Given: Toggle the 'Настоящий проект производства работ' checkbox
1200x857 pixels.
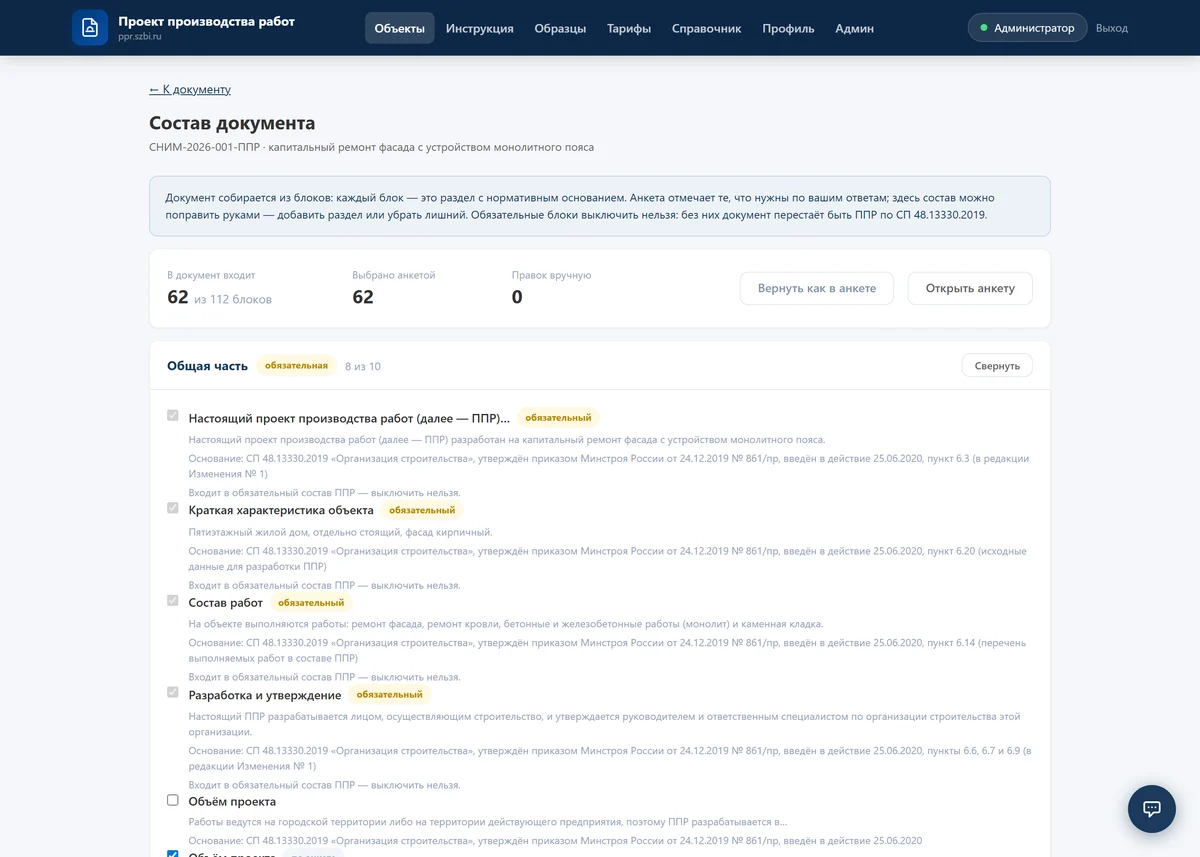Looking at the screenshot, I should (173, 415).
